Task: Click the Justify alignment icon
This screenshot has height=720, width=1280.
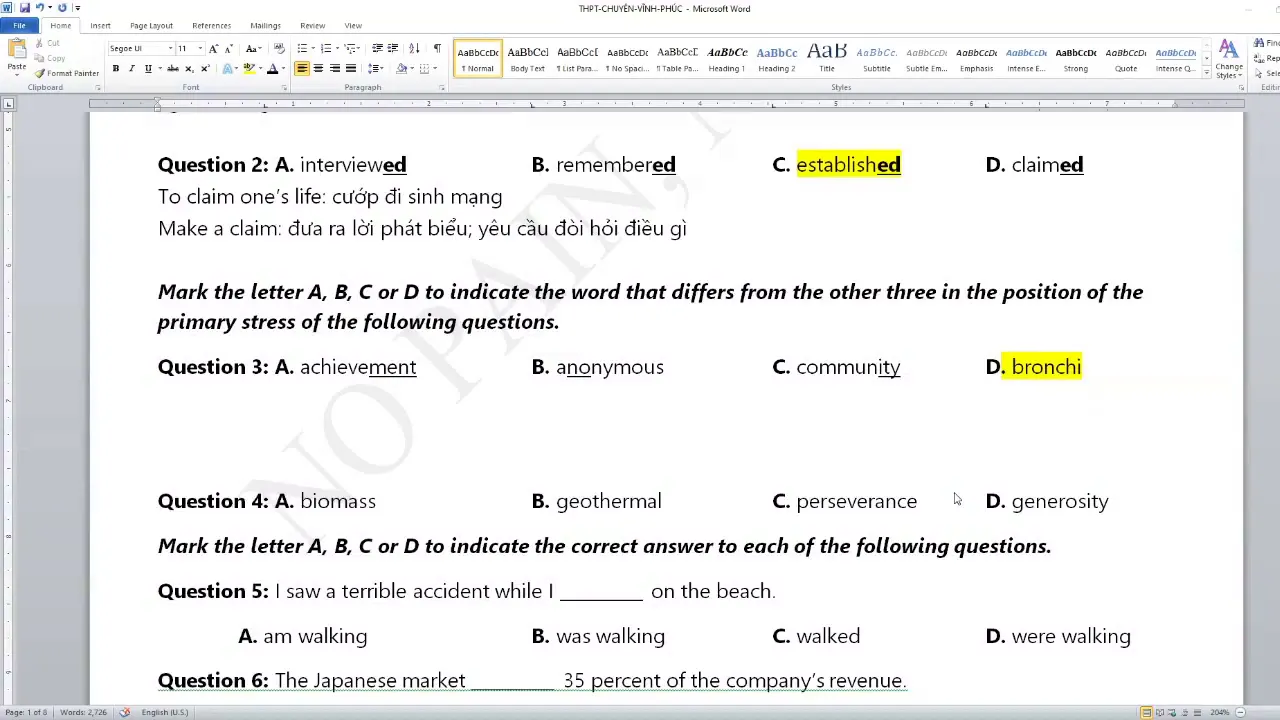Action: (350, 68)
